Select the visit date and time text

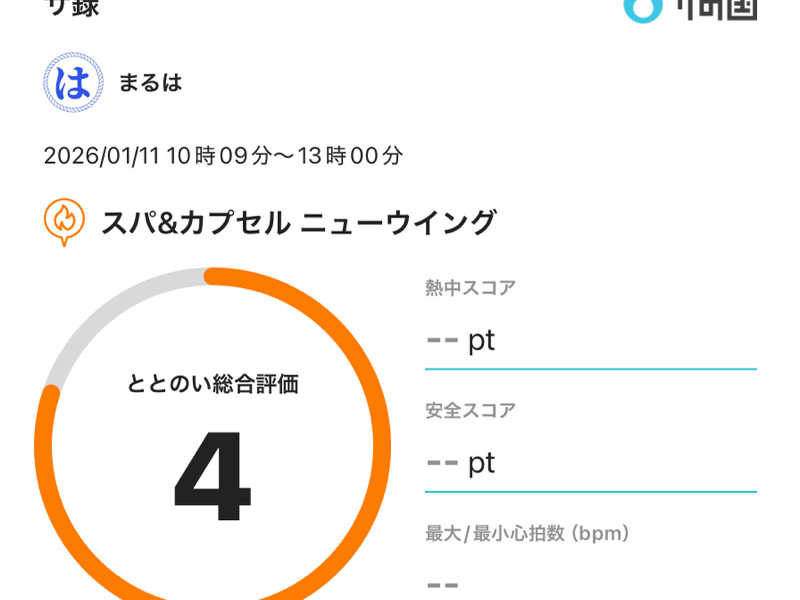[223, 156]
